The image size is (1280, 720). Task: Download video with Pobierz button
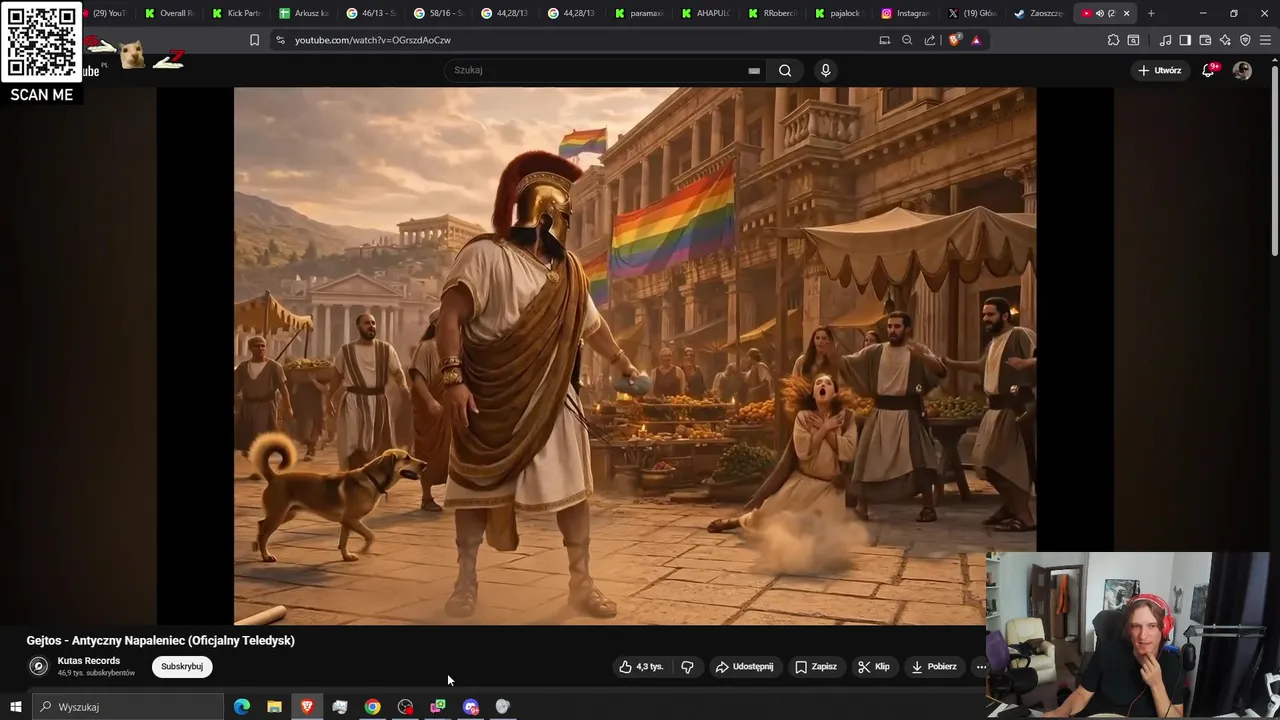pos(934,666)
